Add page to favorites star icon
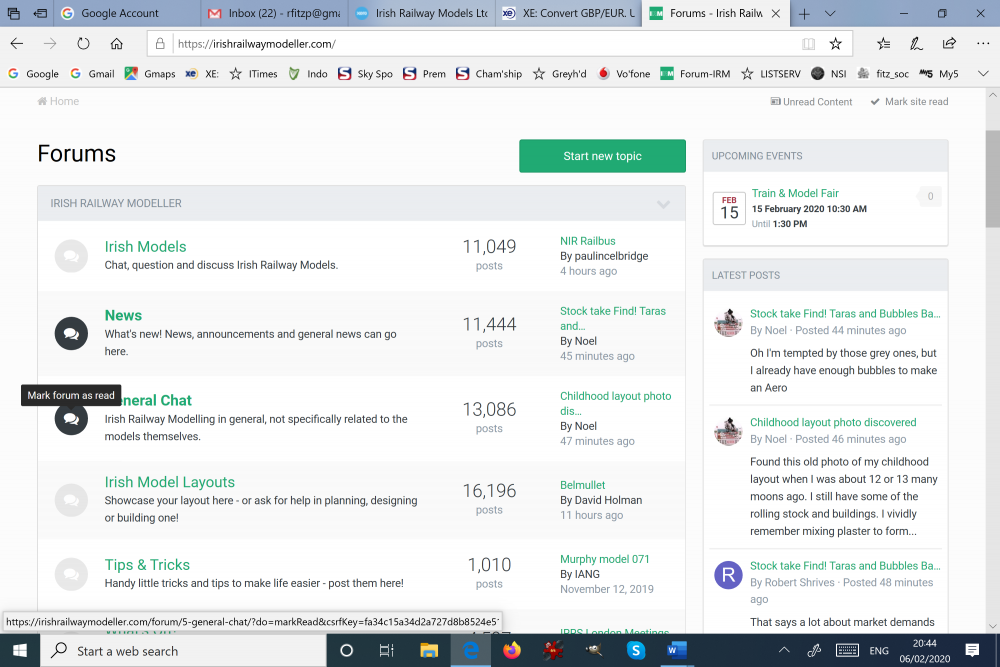This screenshot has width=1000, height=667. click(x=835, y=44)
